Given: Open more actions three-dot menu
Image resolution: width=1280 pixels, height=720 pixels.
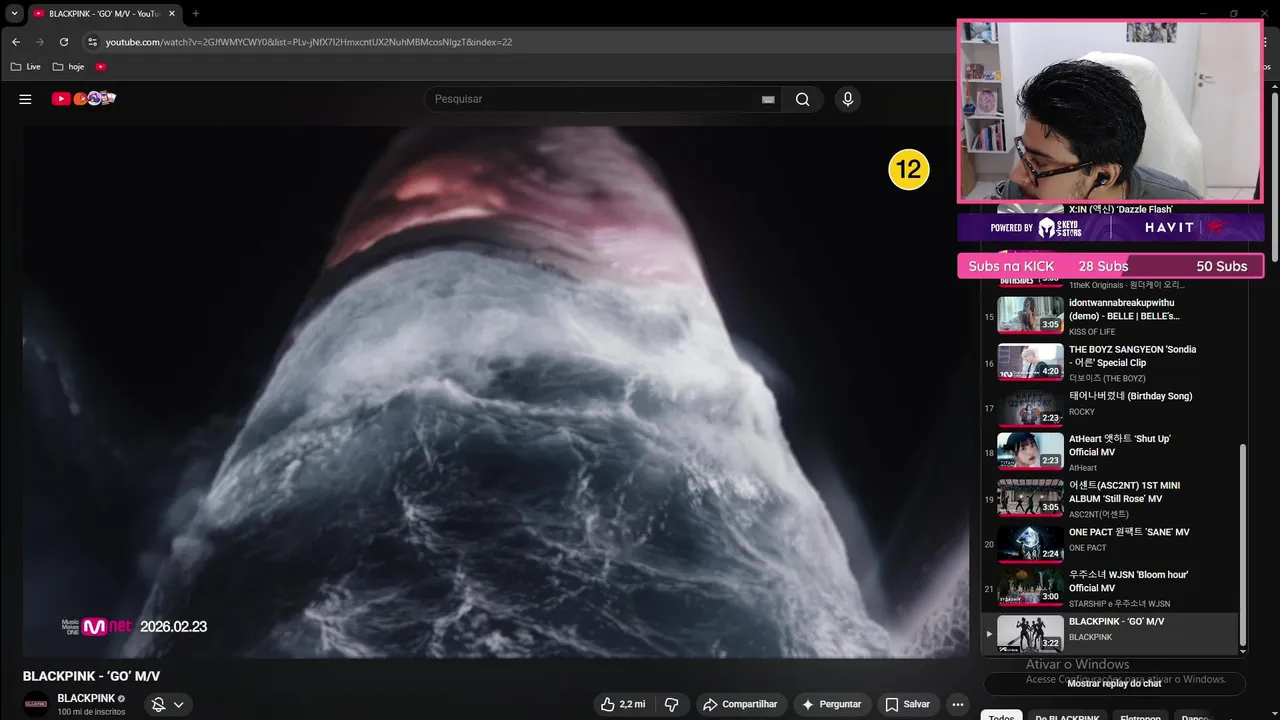Looking at the screenshot, I should (958, 704).
